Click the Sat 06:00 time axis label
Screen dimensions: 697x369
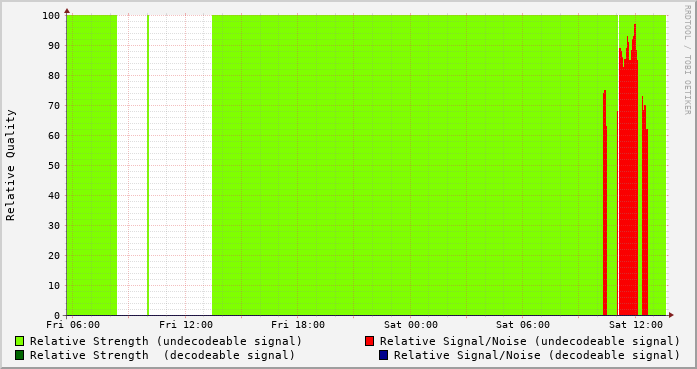(523, 325)
